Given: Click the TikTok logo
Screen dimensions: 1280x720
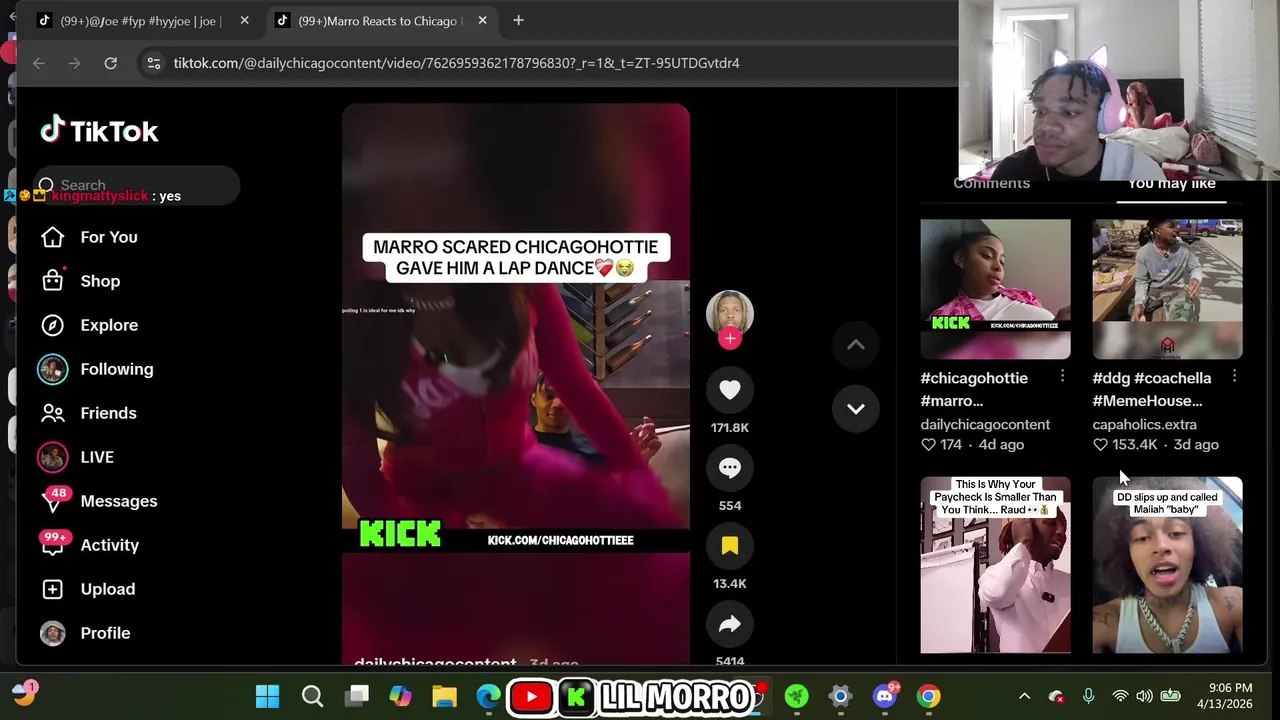Looking at the screenshot, I should tap(99, 131).
